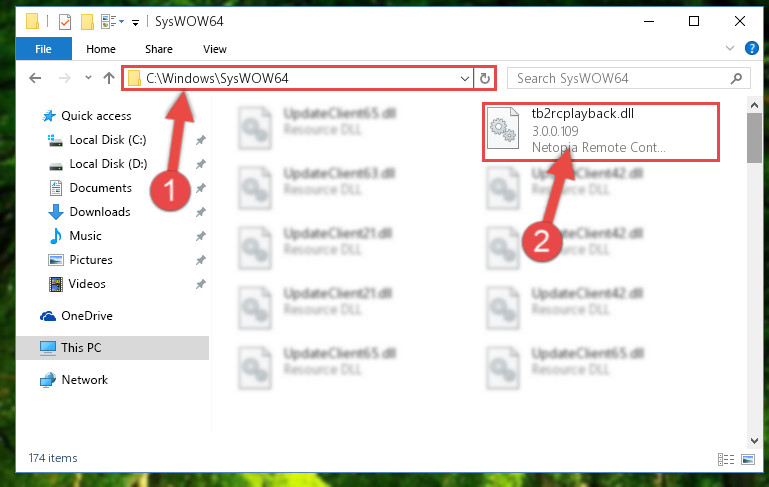Image resolution: width=769 pixels, height=487 pixels.
Task: Refresh the SysWOW64 folder view
Action: point(485,78)
